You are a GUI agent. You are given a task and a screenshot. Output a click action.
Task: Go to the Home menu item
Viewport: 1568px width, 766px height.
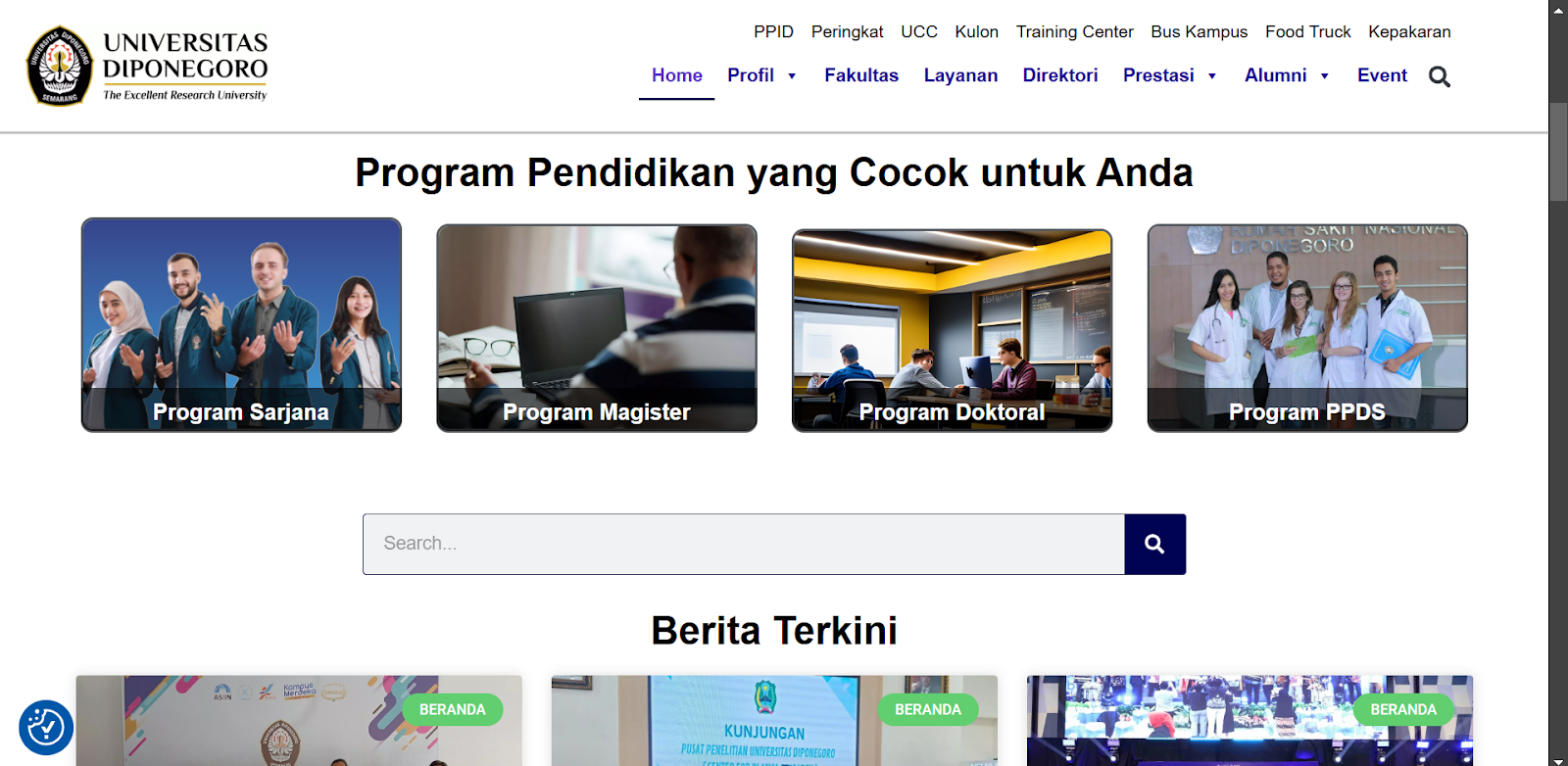pyautogui.click(x=677, y=75)
